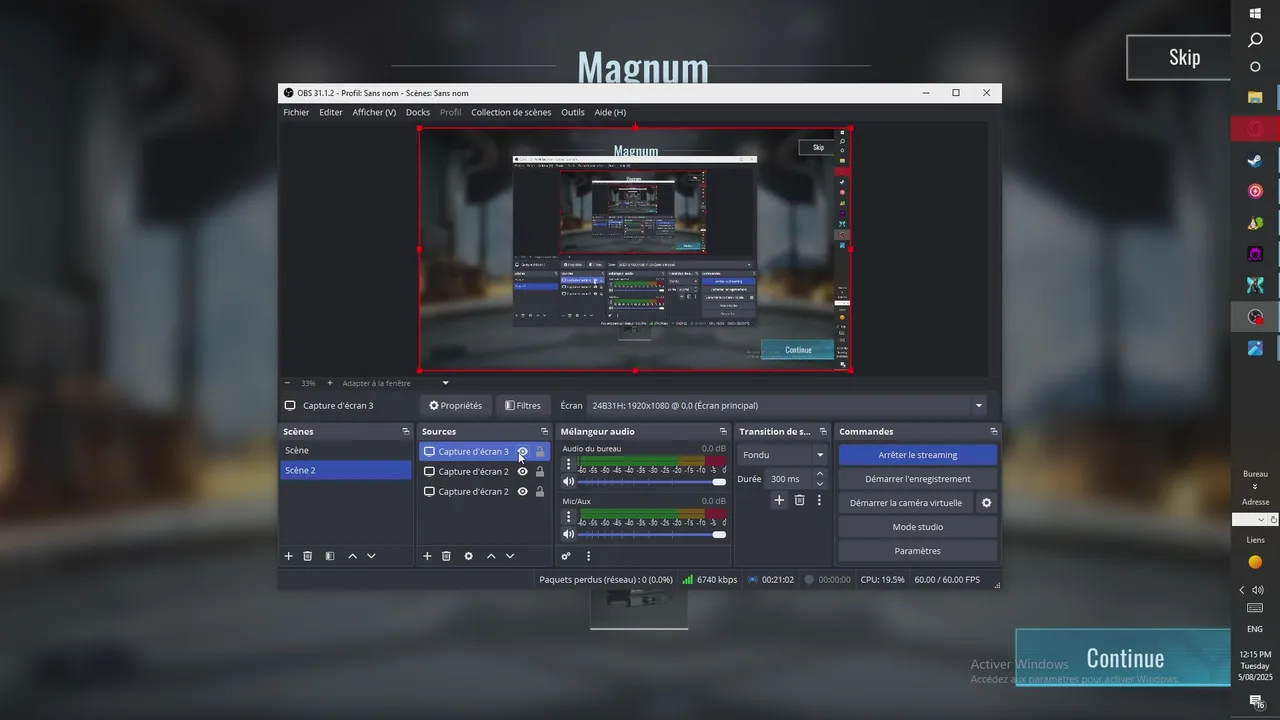Open the Editer menu
The width and height of the screenshot is (1280, 720).
[x=331, y=112]
